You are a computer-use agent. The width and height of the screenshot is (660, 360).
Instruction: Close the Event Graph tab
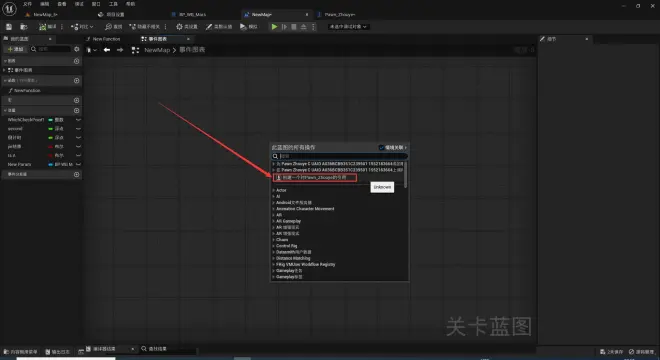coord(188,39)
